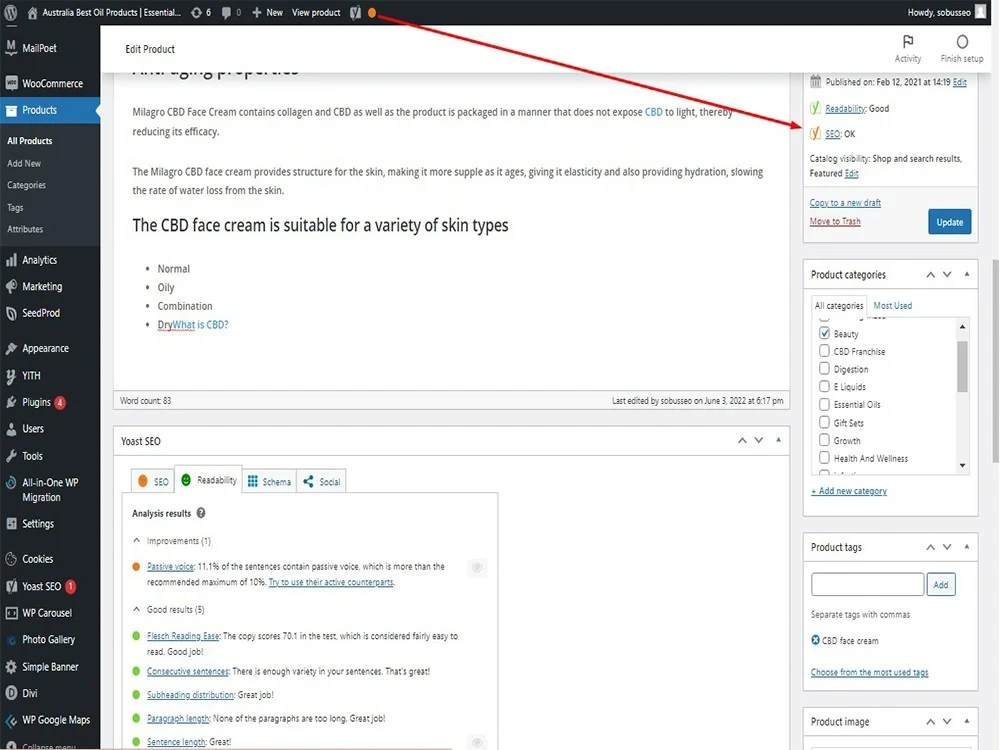Move the Yoast SEO panel up
Image resolution: width=1000 pixels, height=750 pixels.
coord(742,441)
